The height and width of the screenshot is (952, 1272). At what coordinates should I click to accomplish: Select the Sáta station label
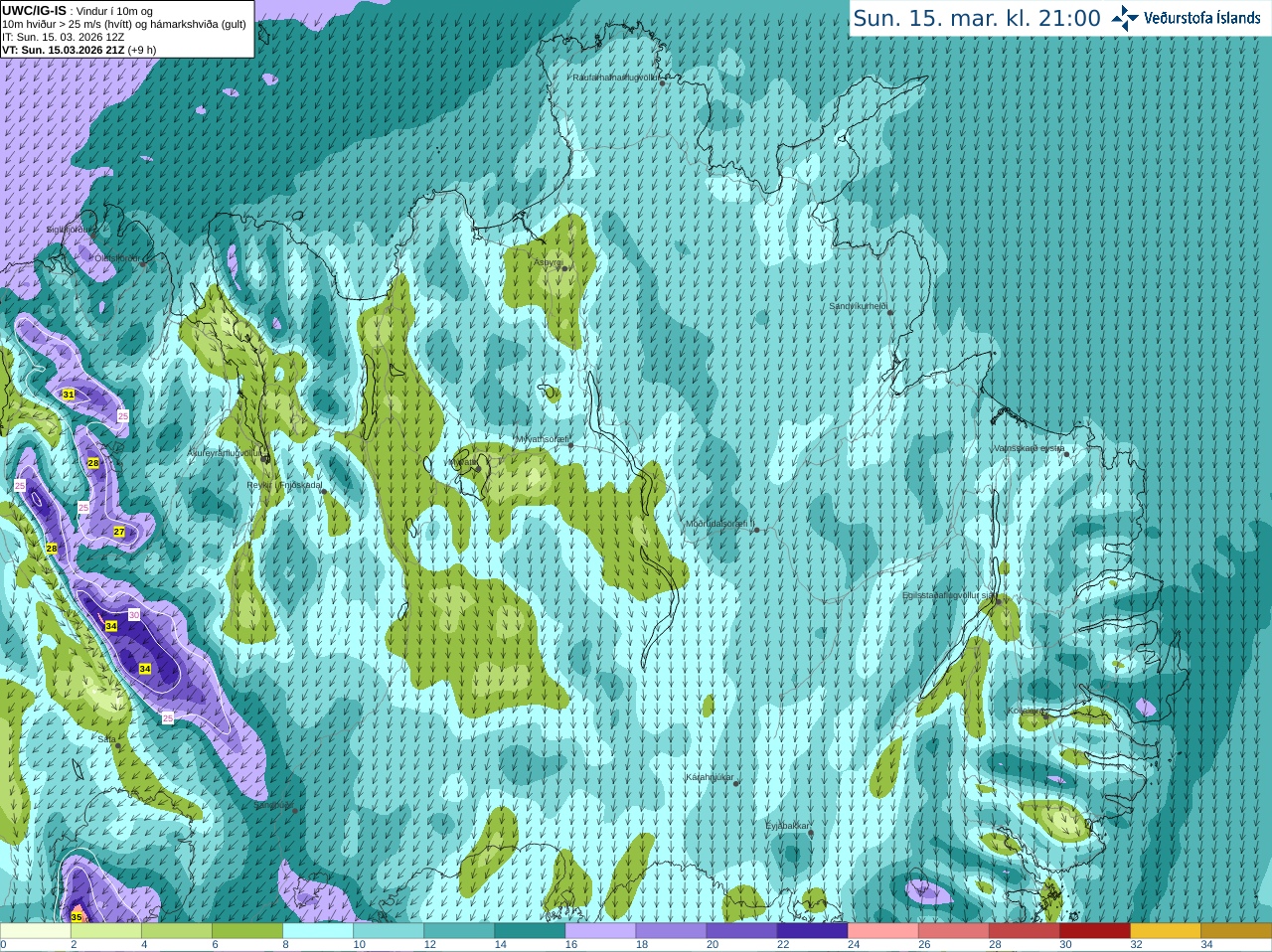105,739
